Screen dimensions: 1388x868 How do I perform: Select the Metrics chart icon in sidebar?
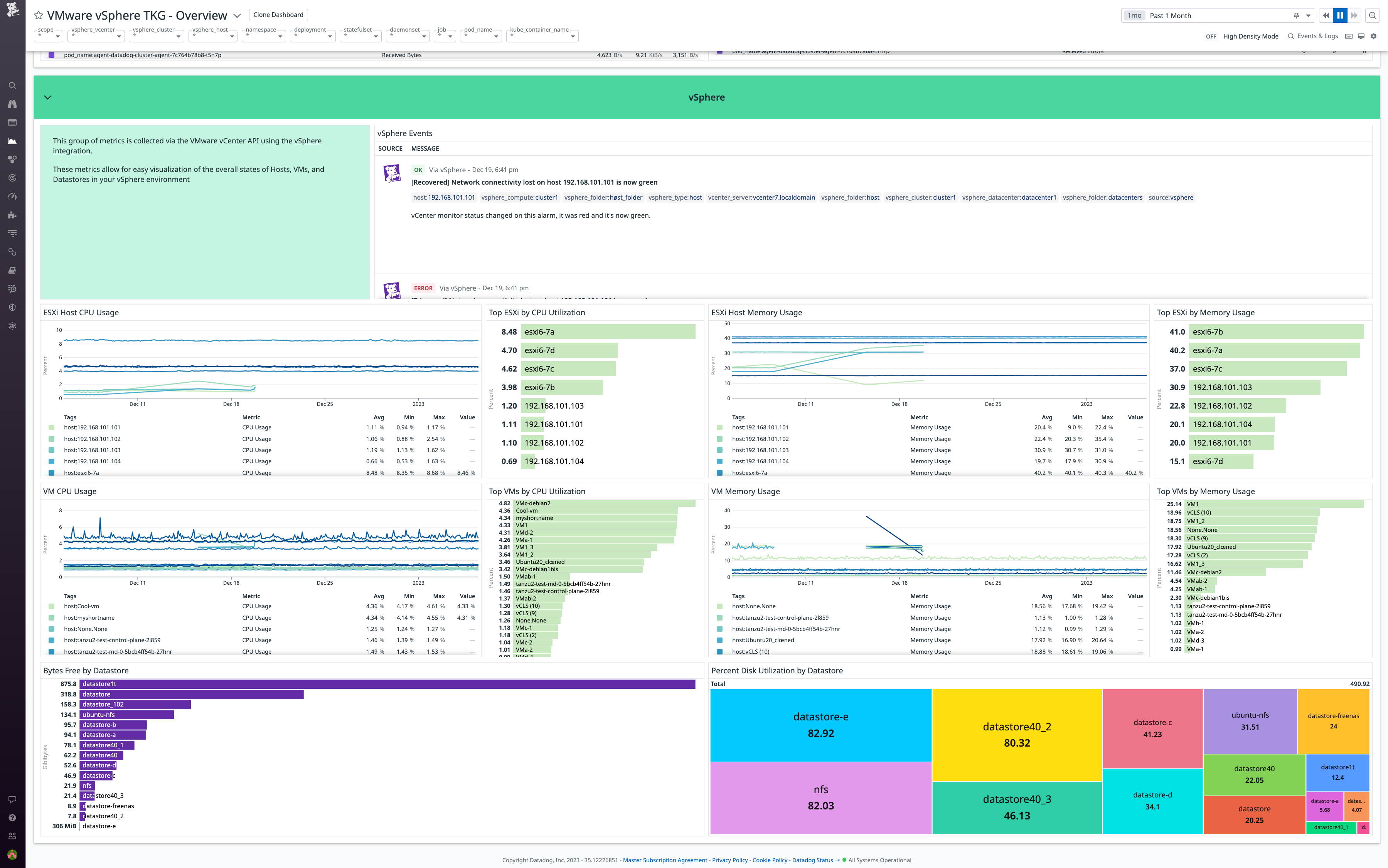click(x=12, y=141)
